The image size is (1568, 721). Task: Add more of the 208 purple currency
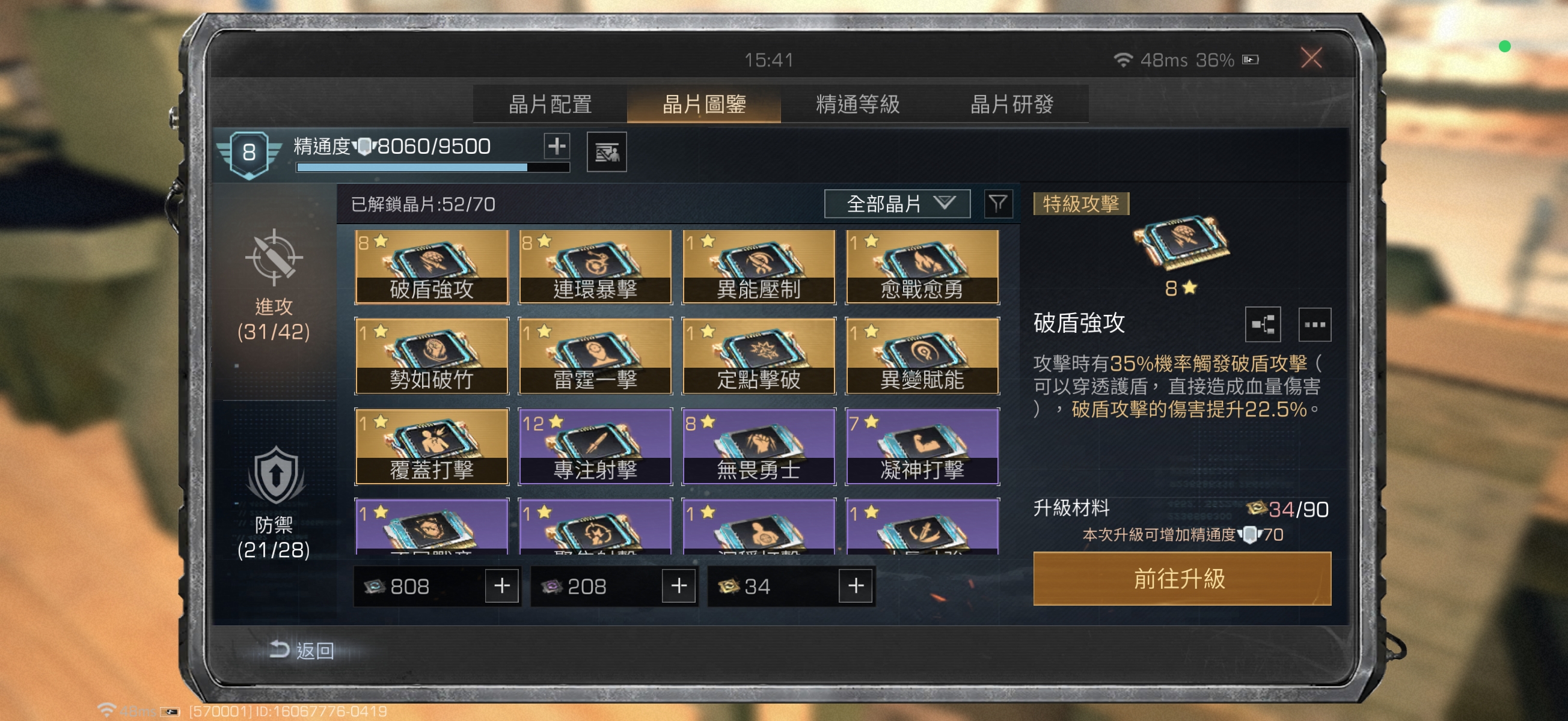coord(679,586)
